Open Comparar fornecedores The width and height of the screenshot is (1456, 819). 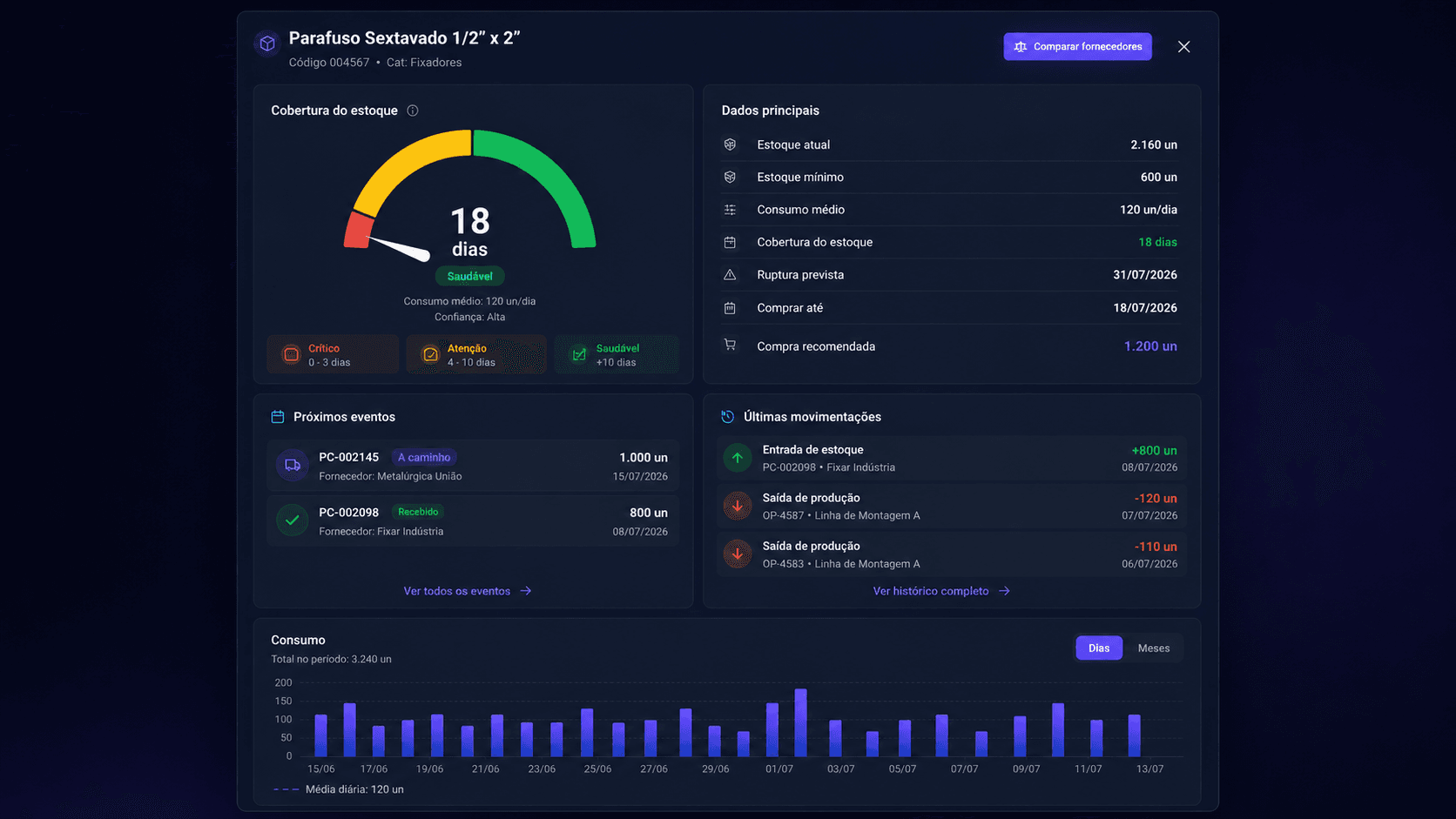click(x=1077, y=47)
